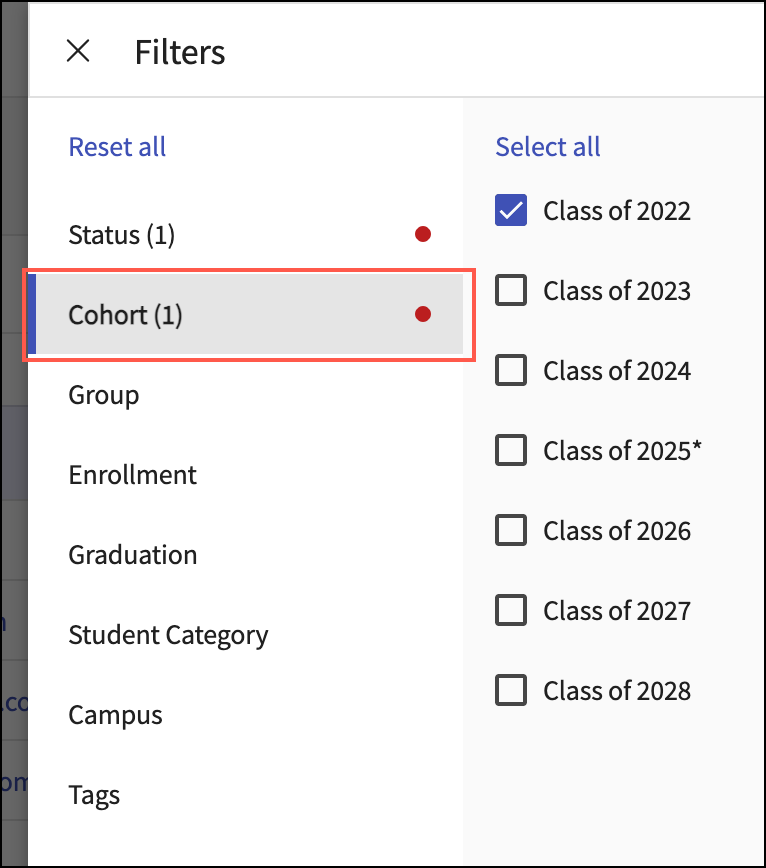Close the Filters panel with X icon
Image resolution: width=766 pixels, height=868 pixels.
(x=78, y=51)
